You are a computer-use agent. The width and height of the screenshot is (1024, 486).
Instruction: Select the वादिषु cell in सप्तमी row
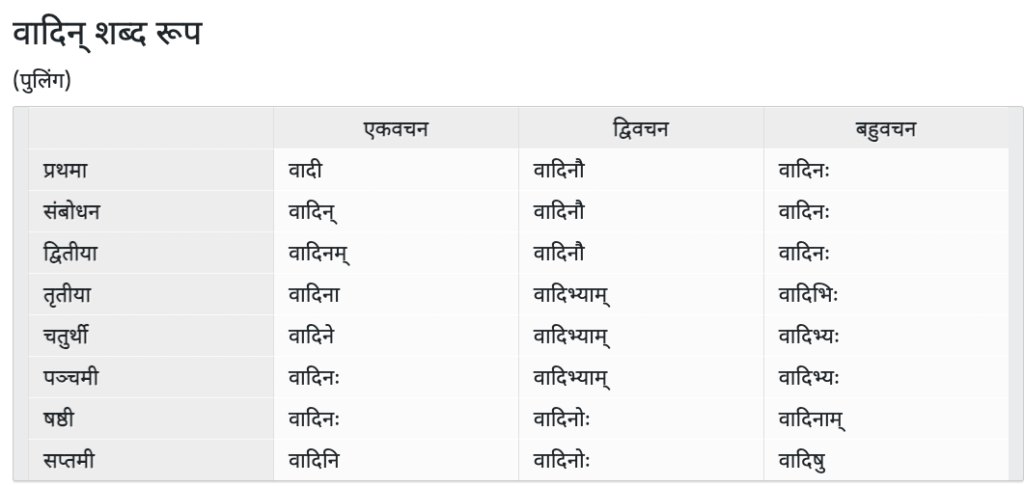(805, 461)
